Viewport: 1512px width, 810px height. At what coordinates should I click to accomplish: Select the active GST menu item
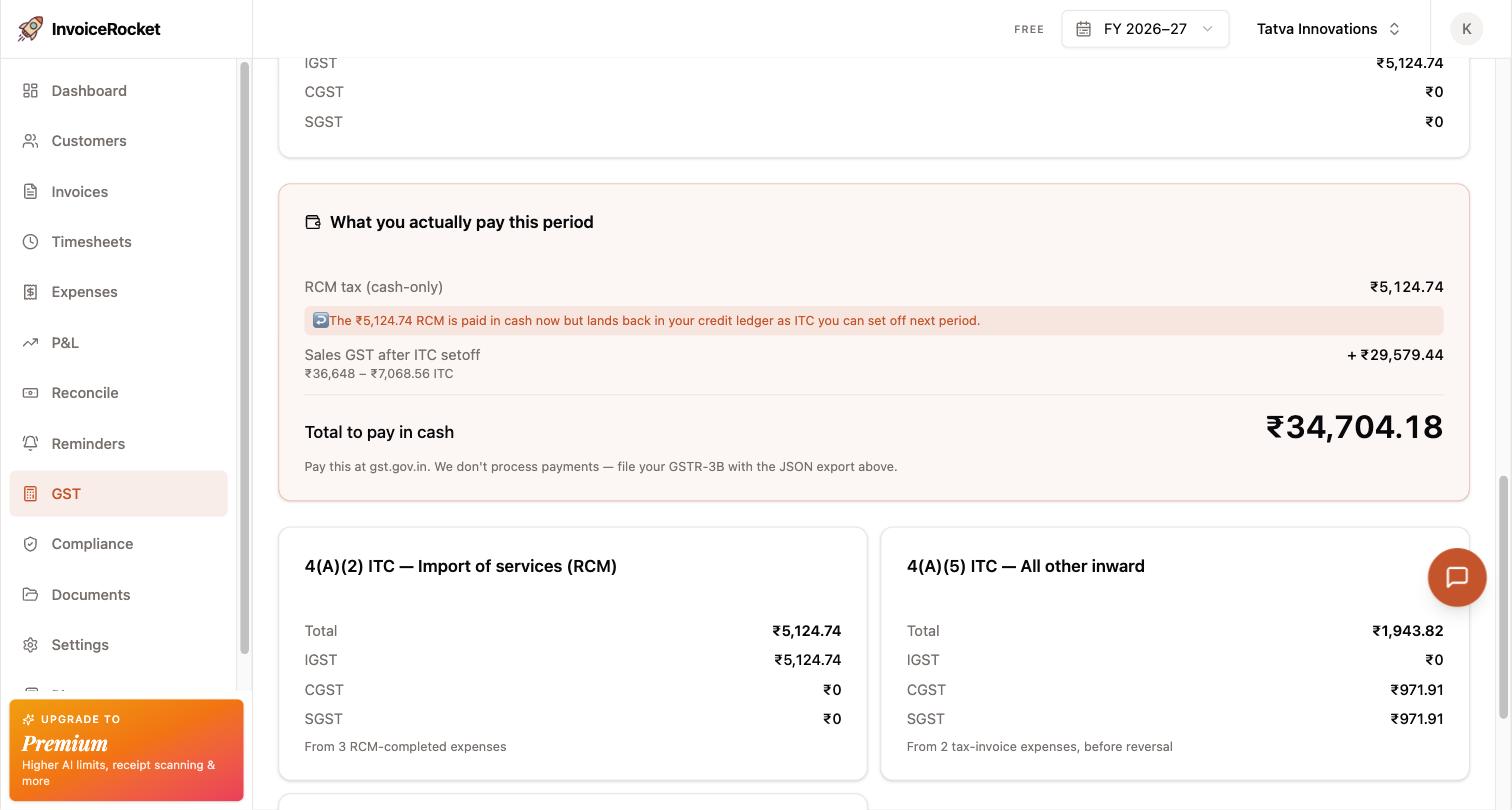(x=119, y=494)
